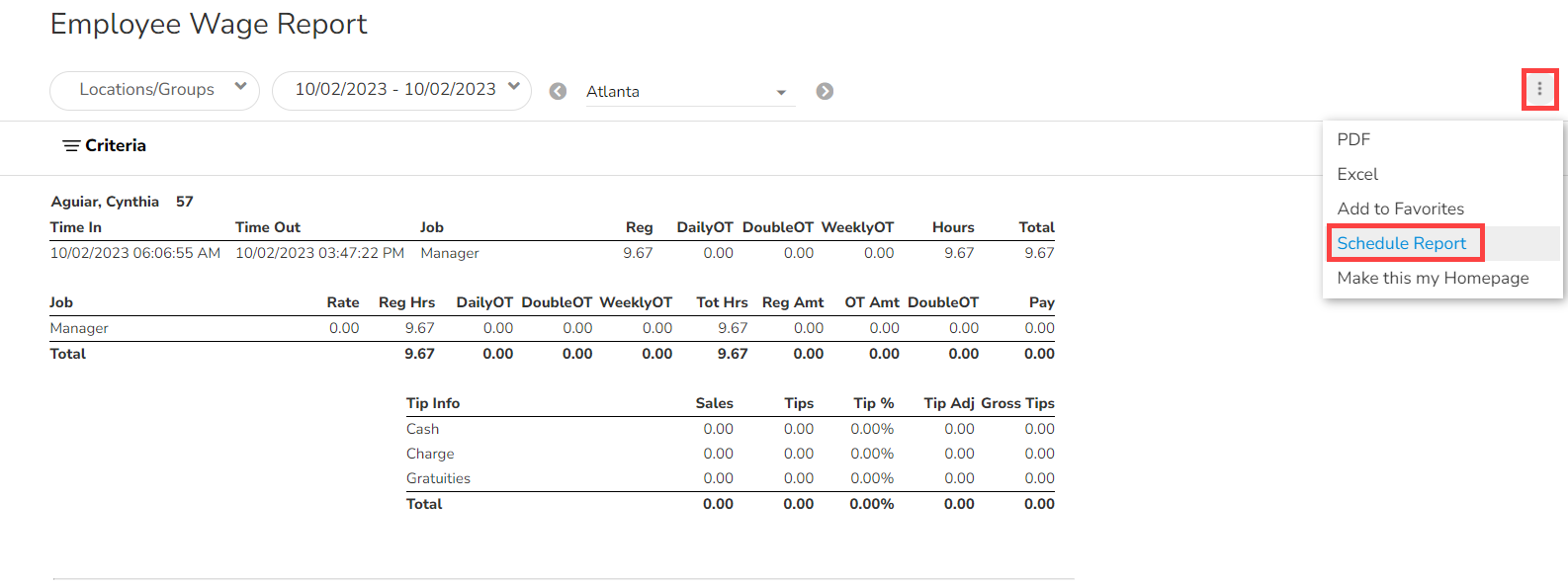Go to next location with right arrow
Screen dimensions: 1568x586
pyautogui.click(x=825, y=91)
